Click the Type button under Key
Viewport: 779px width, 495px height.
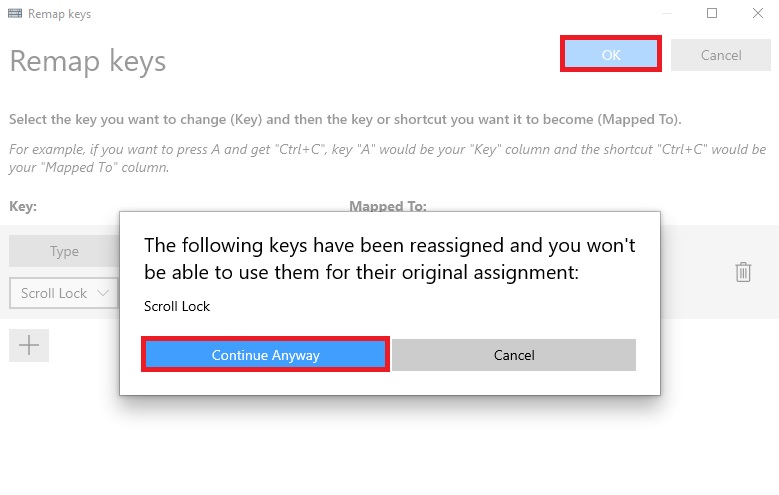[64, 251]
